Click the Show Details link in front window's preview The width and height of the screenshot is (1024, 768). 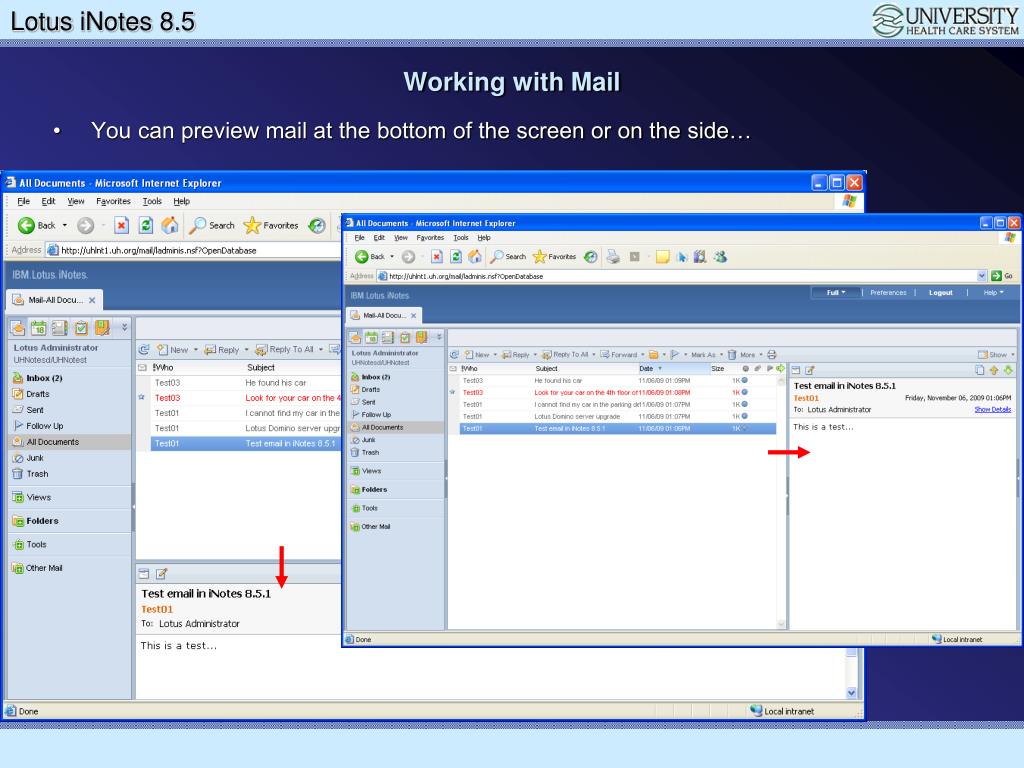click(992, 409)
